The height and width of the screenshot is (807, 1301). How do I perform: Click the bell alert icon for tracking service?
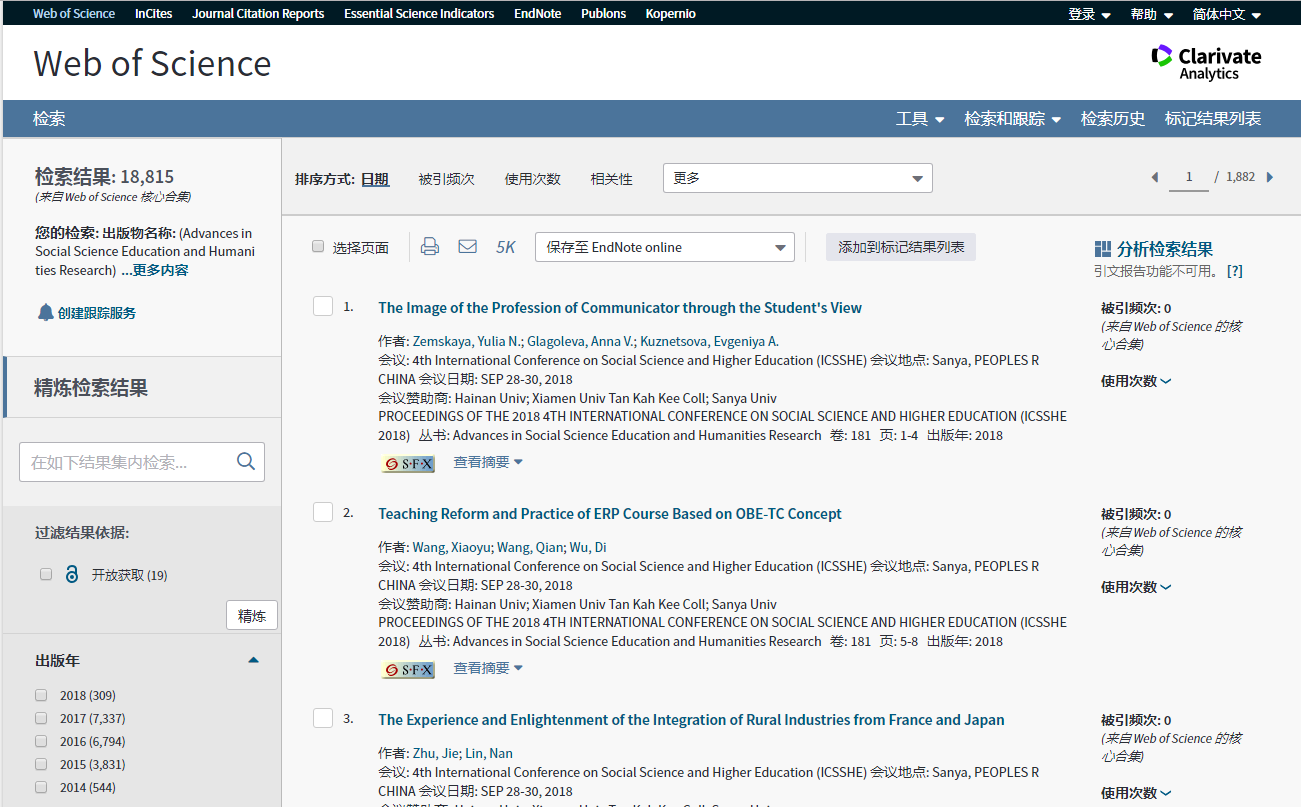click(x=45, y=313)
